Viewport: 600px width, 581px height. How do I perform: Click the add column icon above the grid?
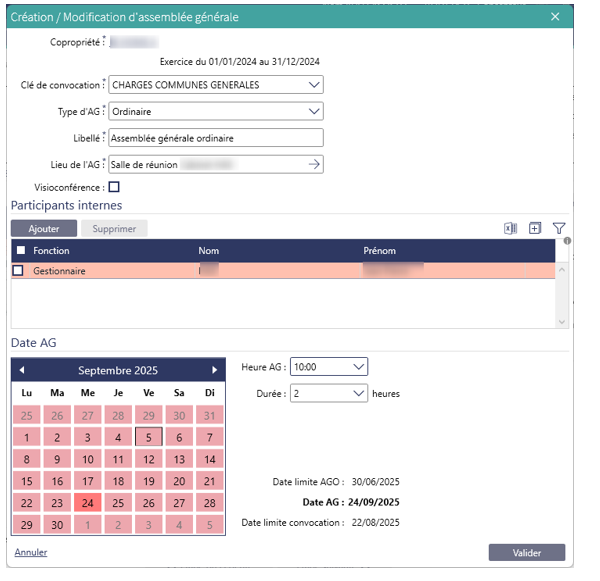535,228
